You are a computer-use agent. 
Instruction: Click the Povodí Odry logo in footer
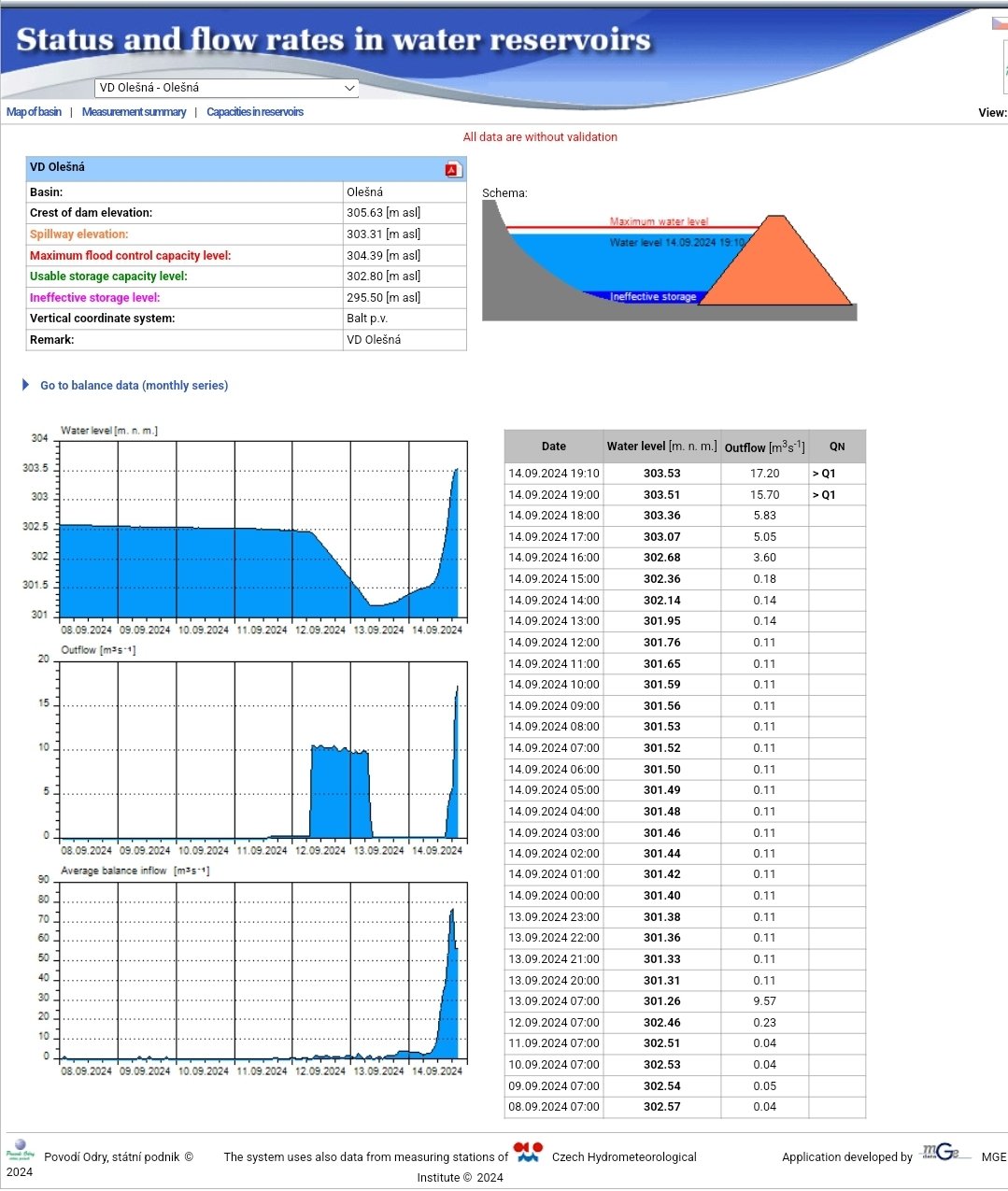(20, 1150)
